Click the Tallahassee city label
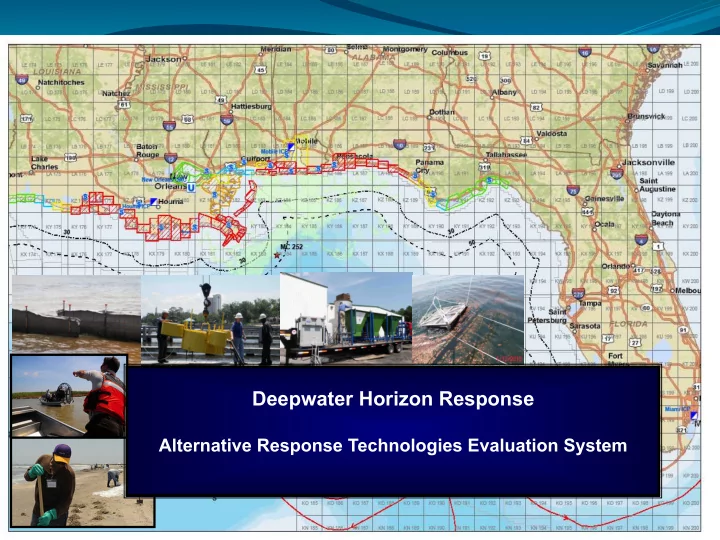This screenshot has width=720, height=540. coord(506,155)
